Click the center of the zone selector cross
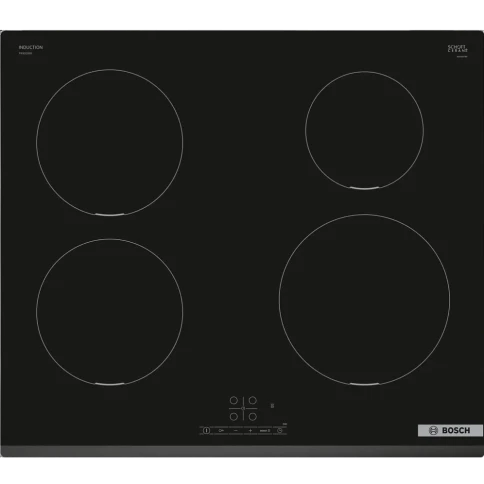The height and width of the screenshot is (484, 484). click(x=243, y=408)
